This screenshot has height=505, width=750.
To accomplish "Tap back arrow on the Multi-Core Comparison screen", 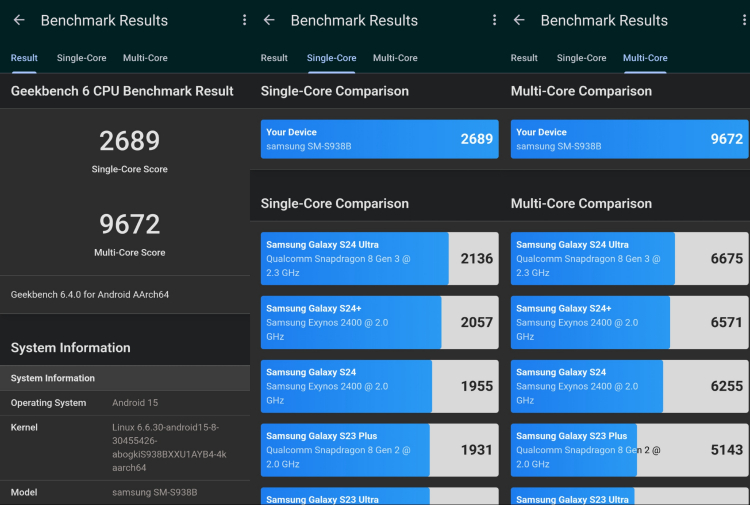I will (x=518, y=20).
